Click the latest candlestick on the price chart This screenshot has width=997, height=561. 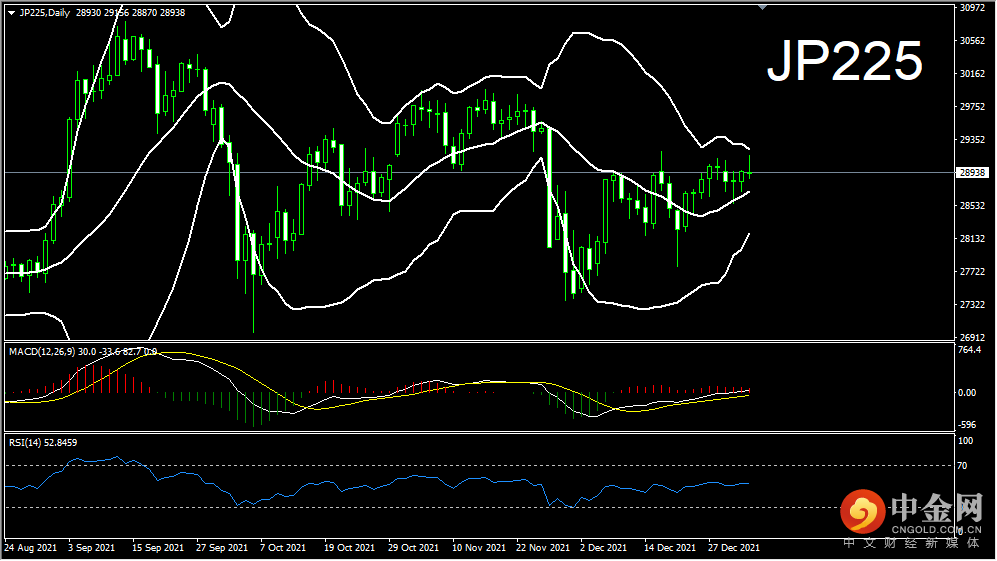coord(750,170)
